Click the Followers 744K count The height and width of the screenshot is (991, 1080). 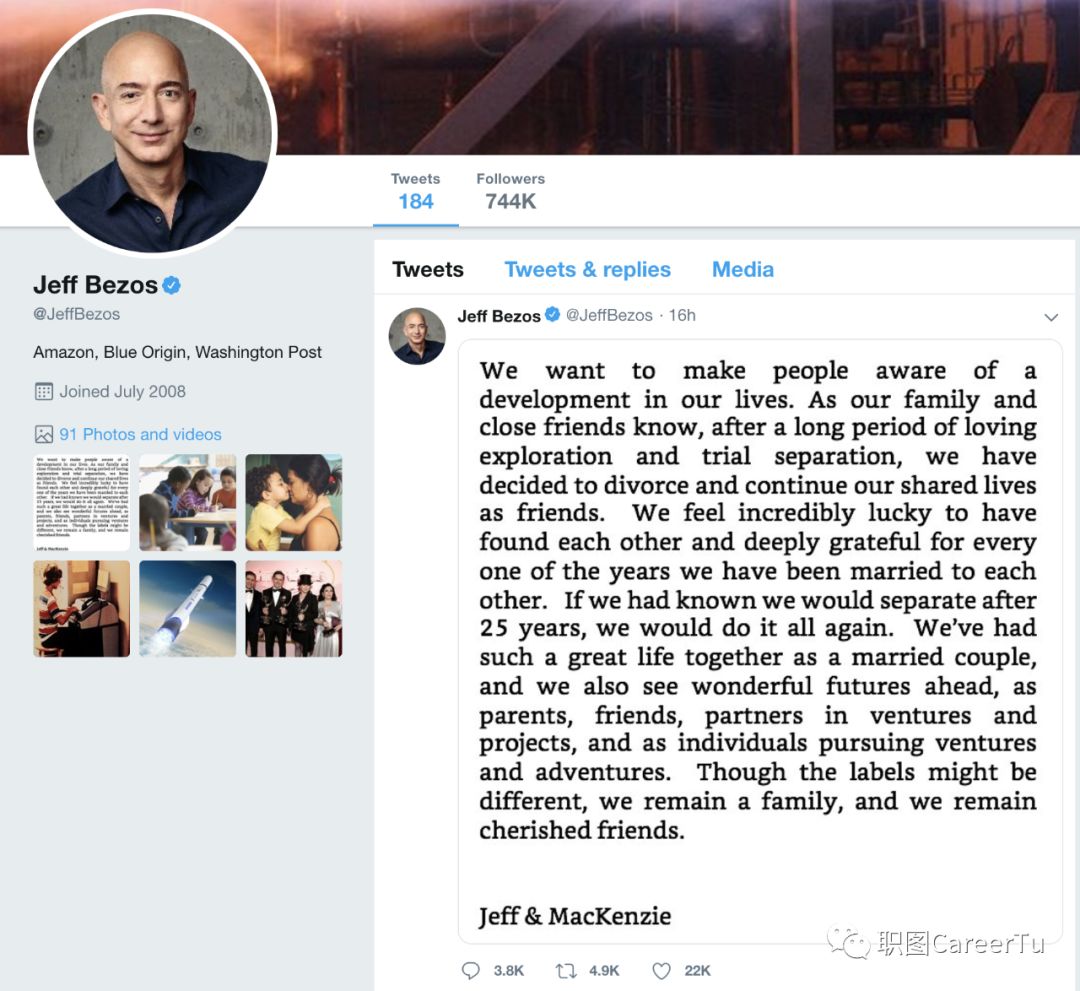coord(510,191)
